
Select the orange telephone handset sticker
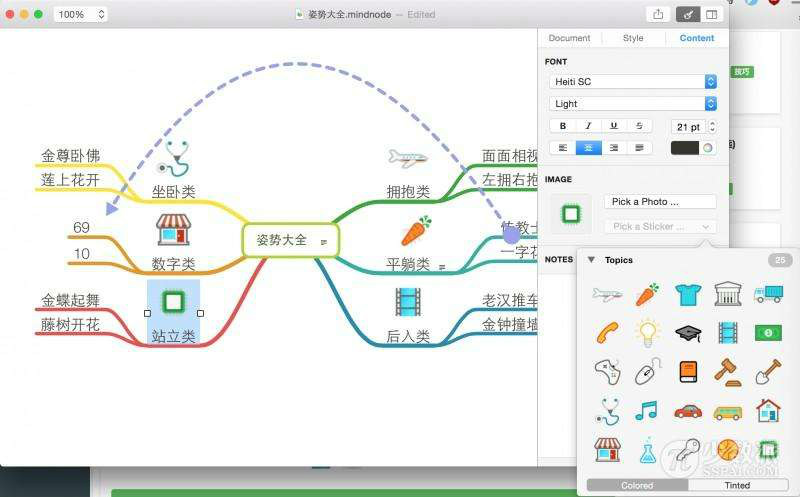pos(607,333)
